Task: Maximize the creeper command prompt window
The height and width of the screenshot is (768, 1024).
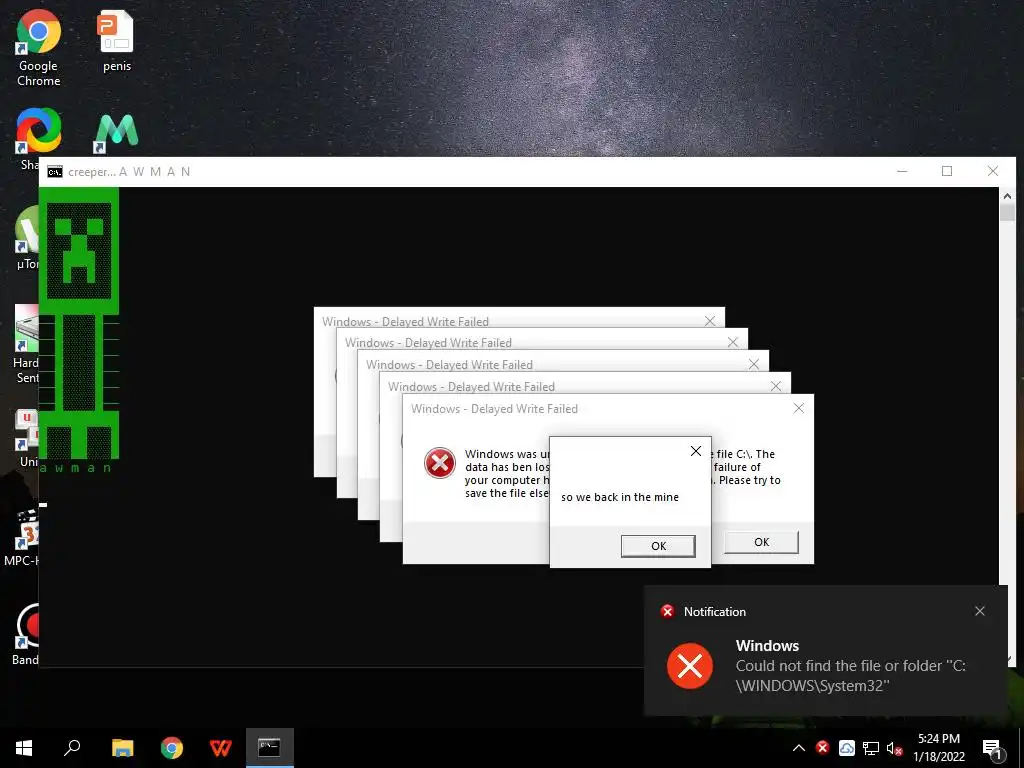Action: [947, 171]
